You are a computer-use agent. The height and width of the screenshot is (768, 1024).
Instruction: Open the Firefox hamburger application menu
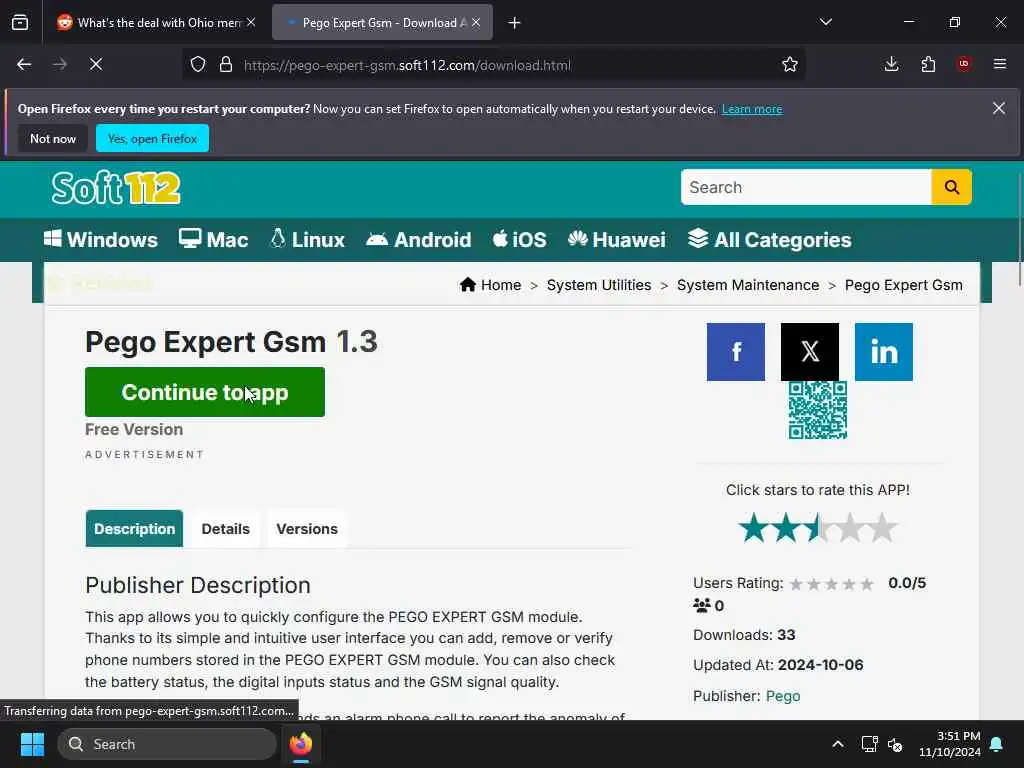click(1000, 64)
